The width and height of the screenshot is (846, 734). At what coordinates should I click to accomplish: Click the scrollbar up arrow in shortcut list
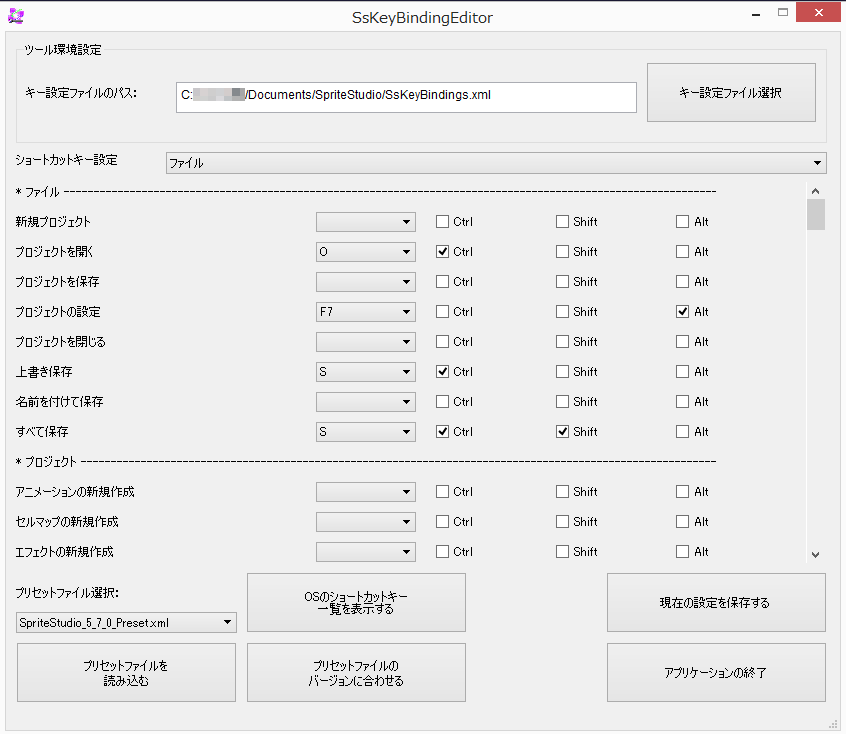(816, 191)
